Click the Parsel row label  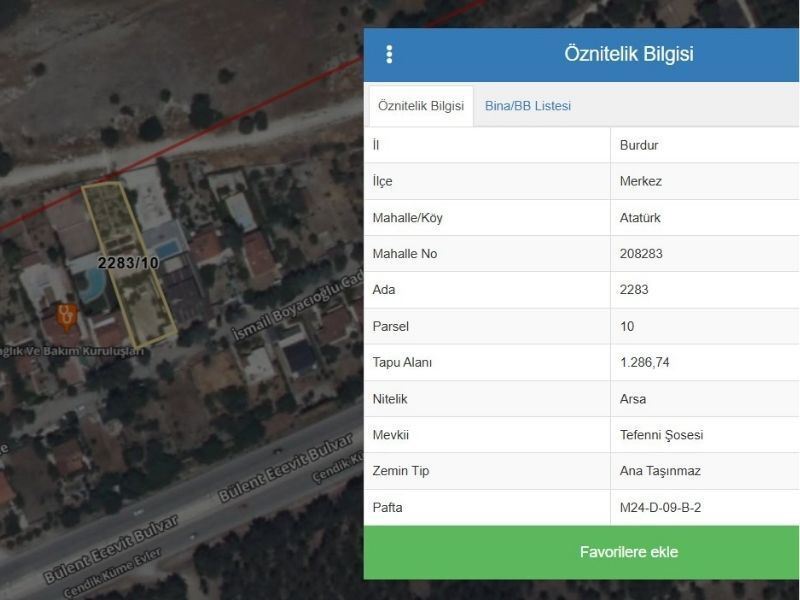390,326
